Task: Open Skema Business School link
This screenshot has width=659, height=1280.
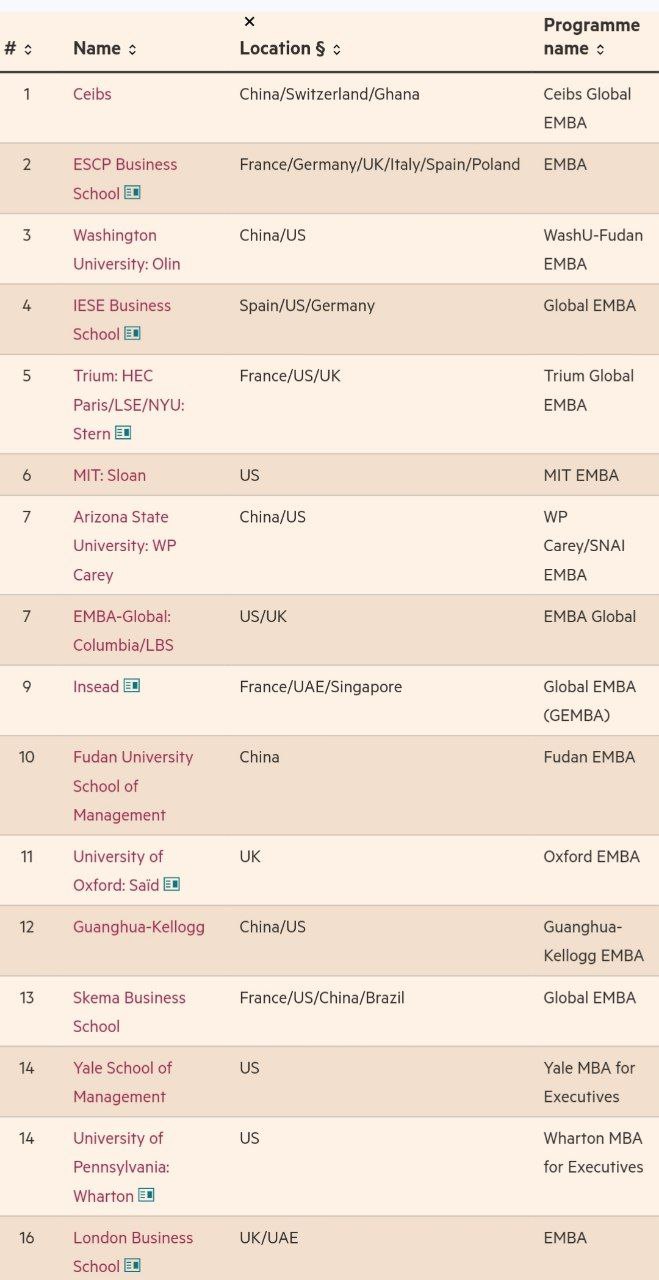Action: 129,1011
